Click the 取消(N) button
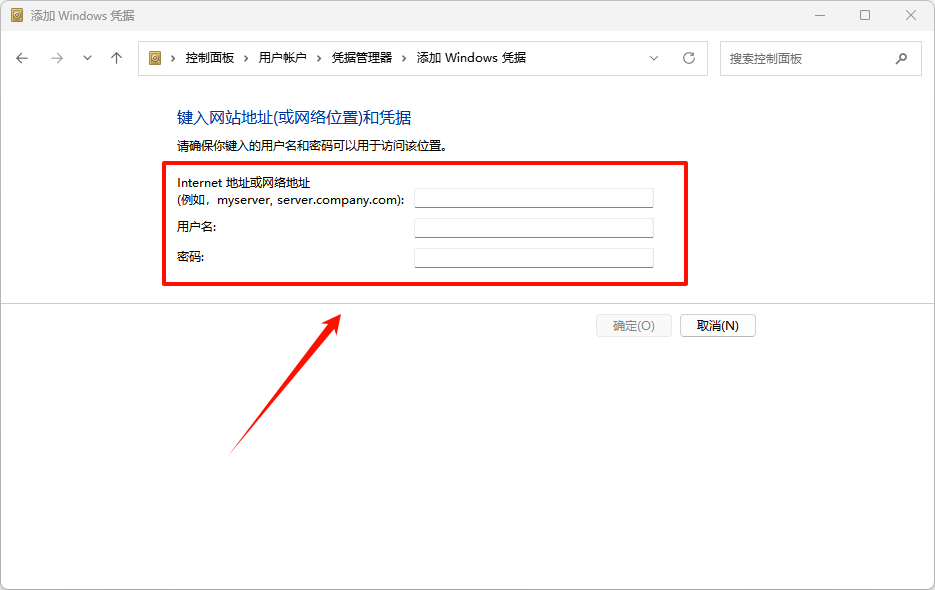The image size is (935, 590). [717, 325]
